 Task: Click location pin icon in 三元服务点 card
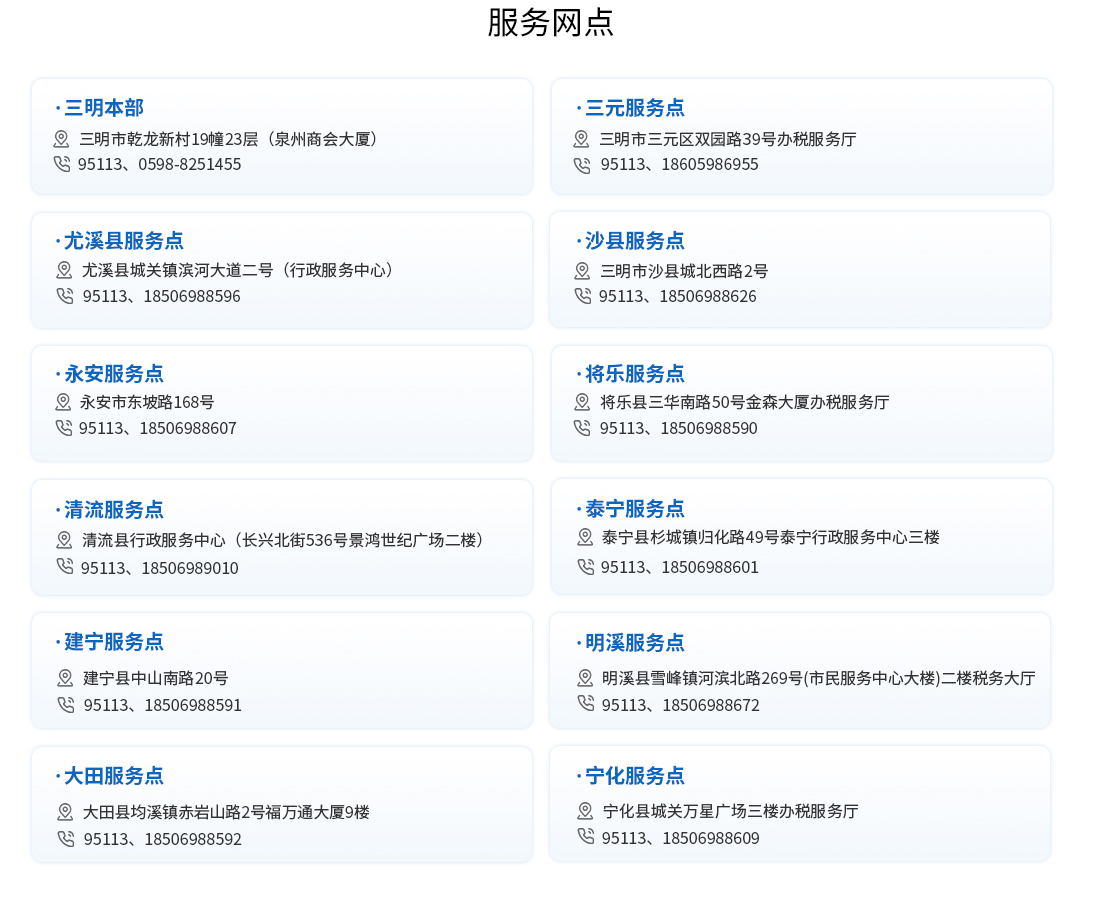[x=582, y=139]
